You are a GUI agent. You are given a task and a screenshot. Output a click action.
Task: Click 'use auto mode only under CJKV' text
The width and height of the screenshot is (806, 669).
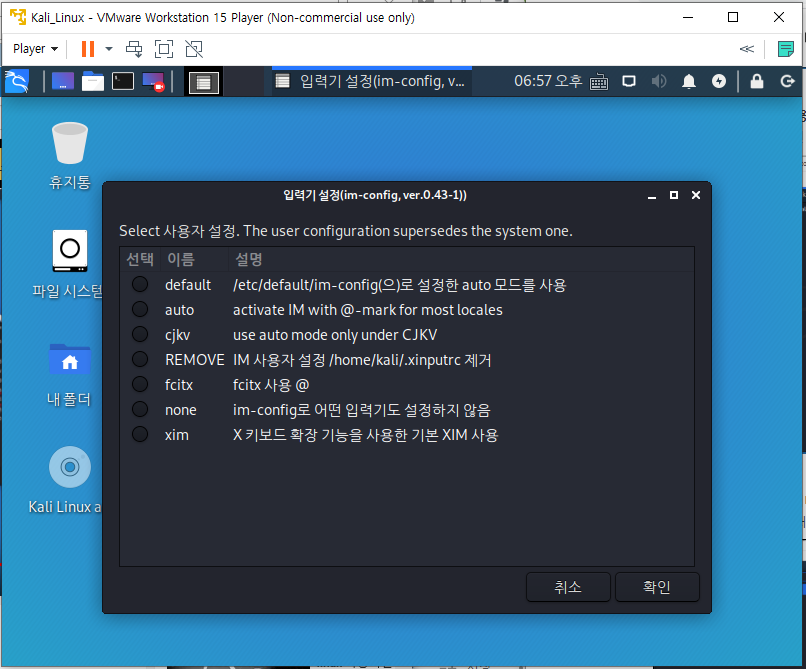tap(335, 335)
